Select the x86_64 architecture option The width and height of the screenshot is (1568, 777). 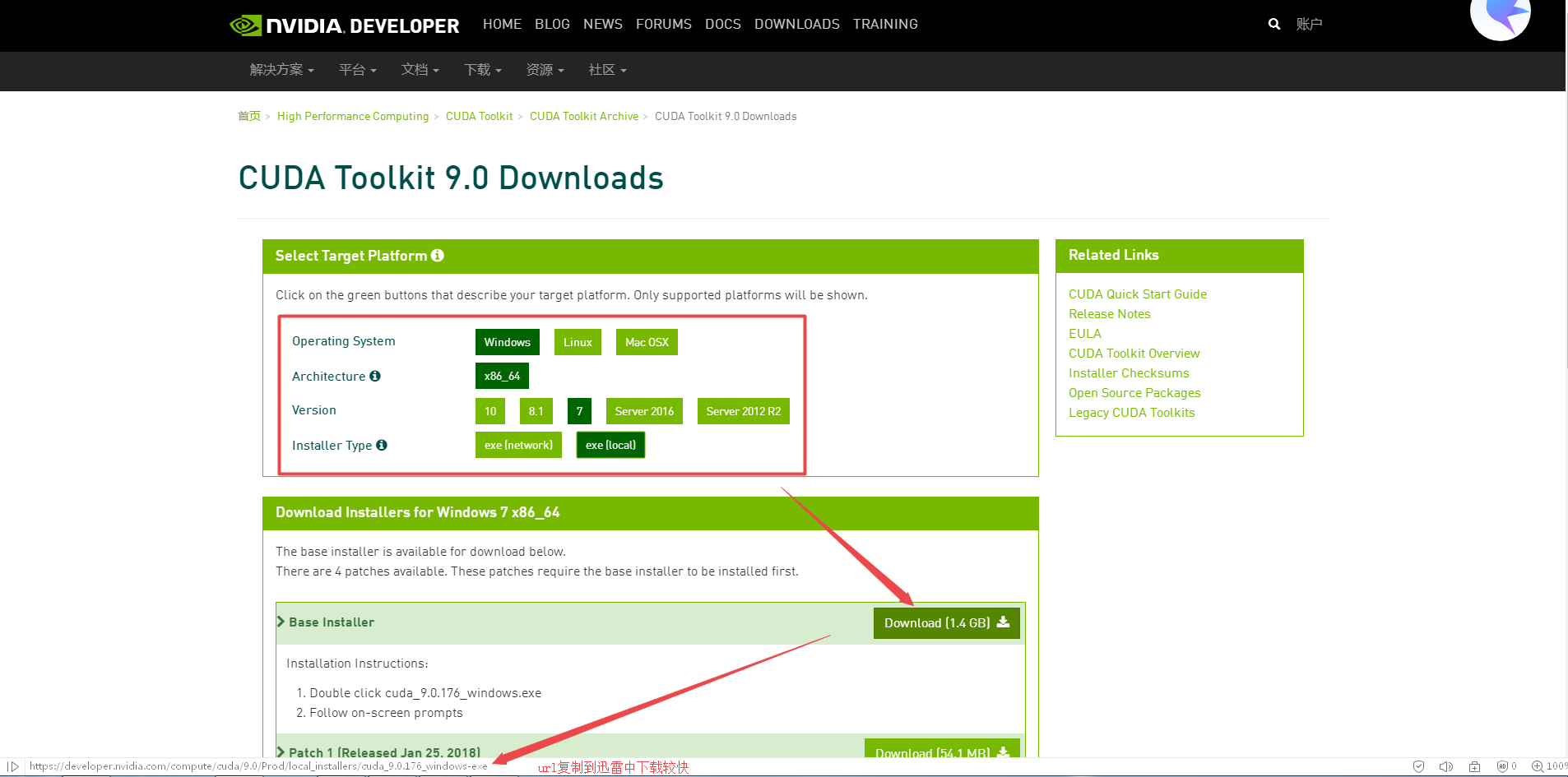502,376
